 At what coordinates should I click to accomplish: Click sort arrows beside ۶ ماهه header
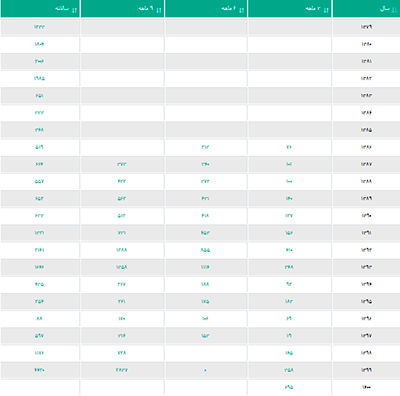[242, 10]
